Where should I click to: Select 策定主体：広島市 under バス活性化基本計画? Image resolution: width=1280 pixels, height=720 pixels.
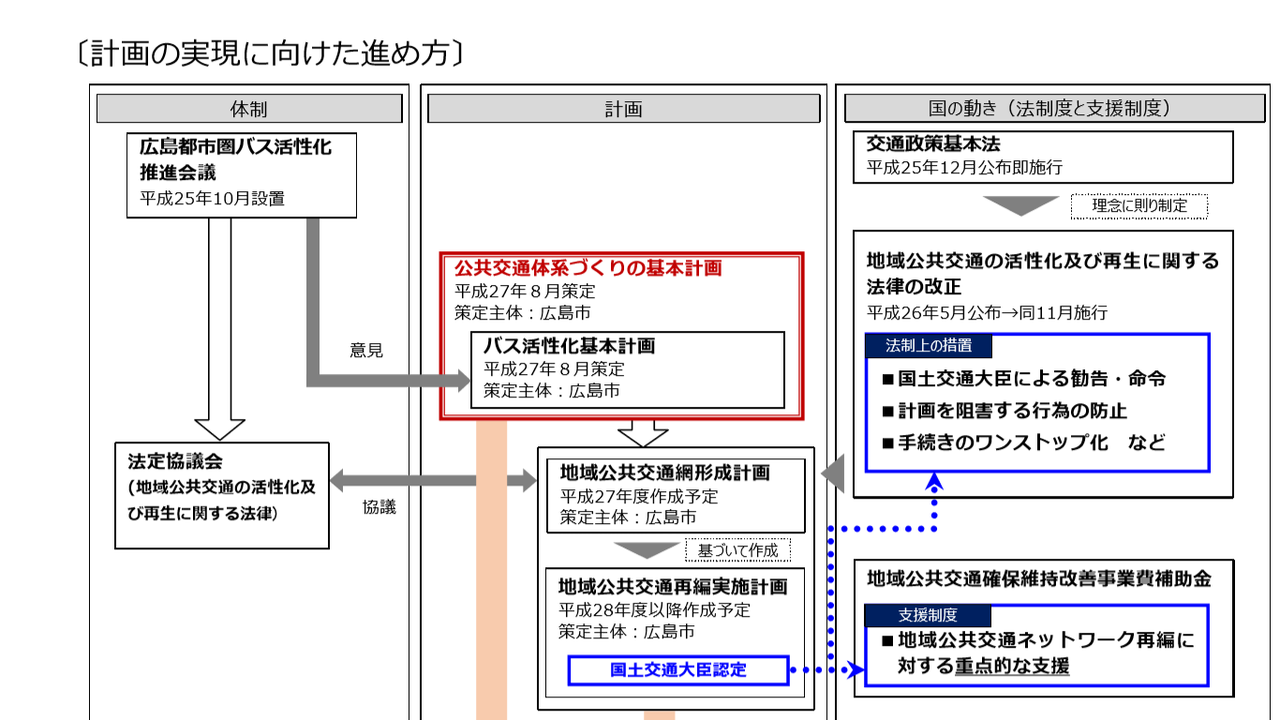tap(552, 390)
